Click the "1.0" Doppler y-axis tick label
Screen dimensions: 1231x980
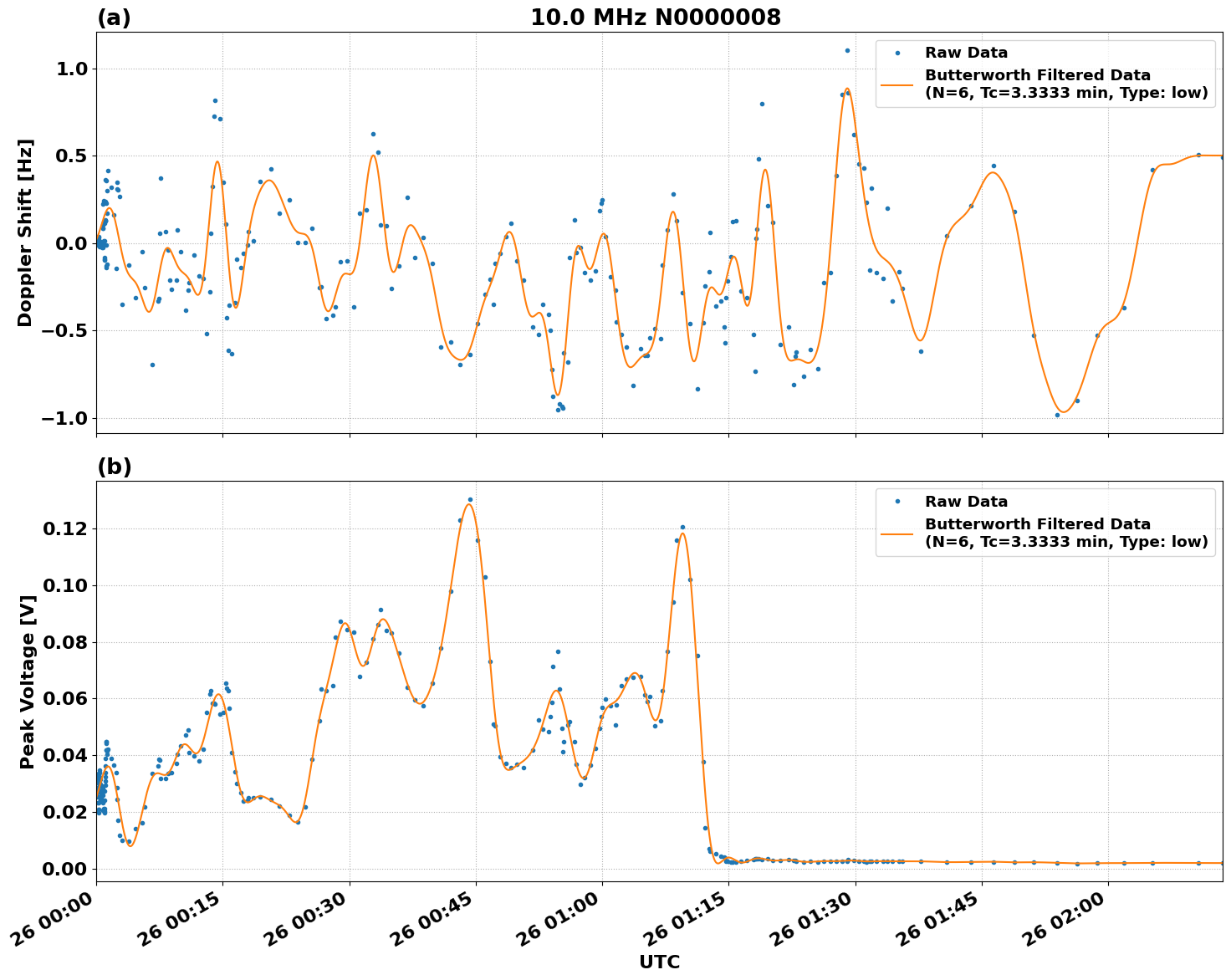tap(72, 69)
